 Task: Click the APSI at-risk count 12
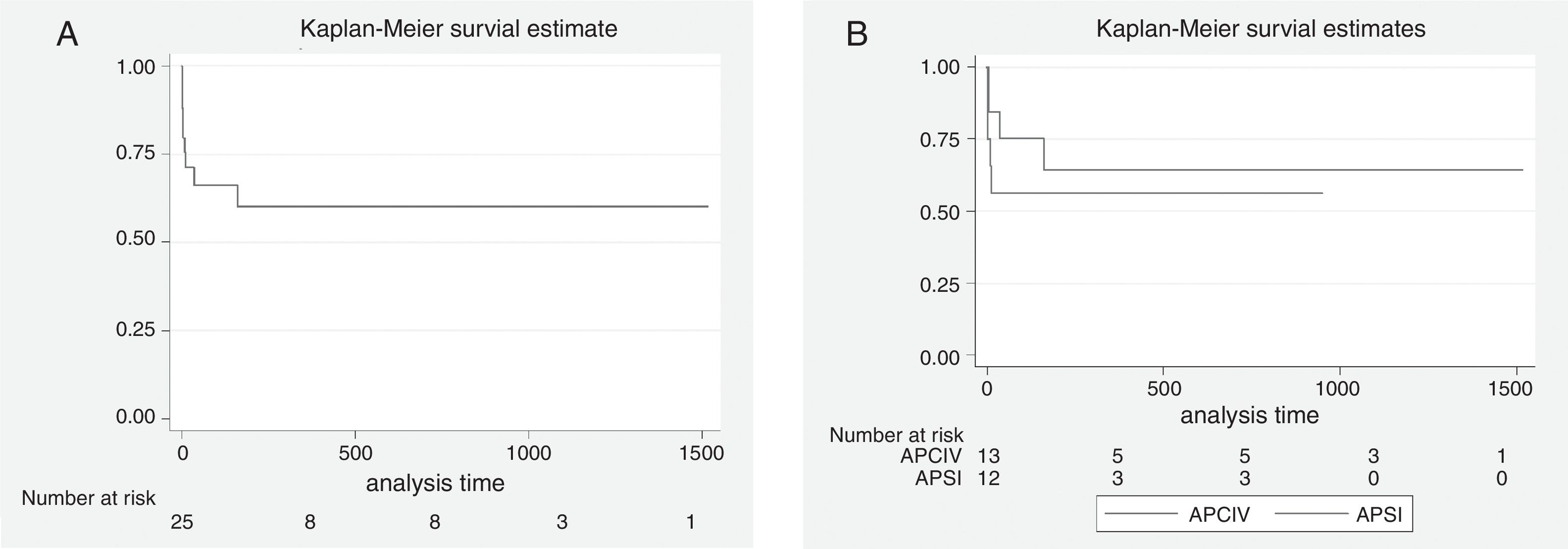[x=989, y=478]
